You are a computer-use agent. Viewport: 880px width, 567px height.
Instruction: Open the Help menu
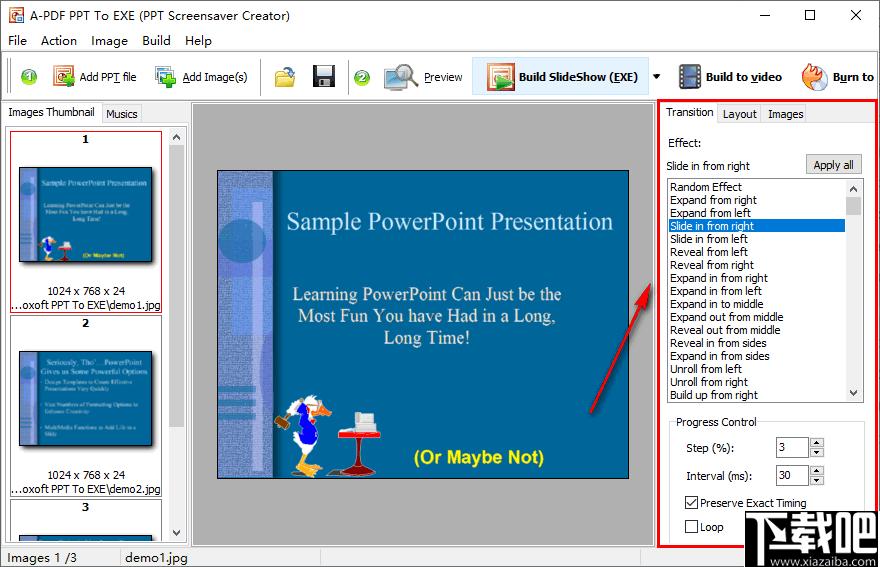(x=198, y=40)
